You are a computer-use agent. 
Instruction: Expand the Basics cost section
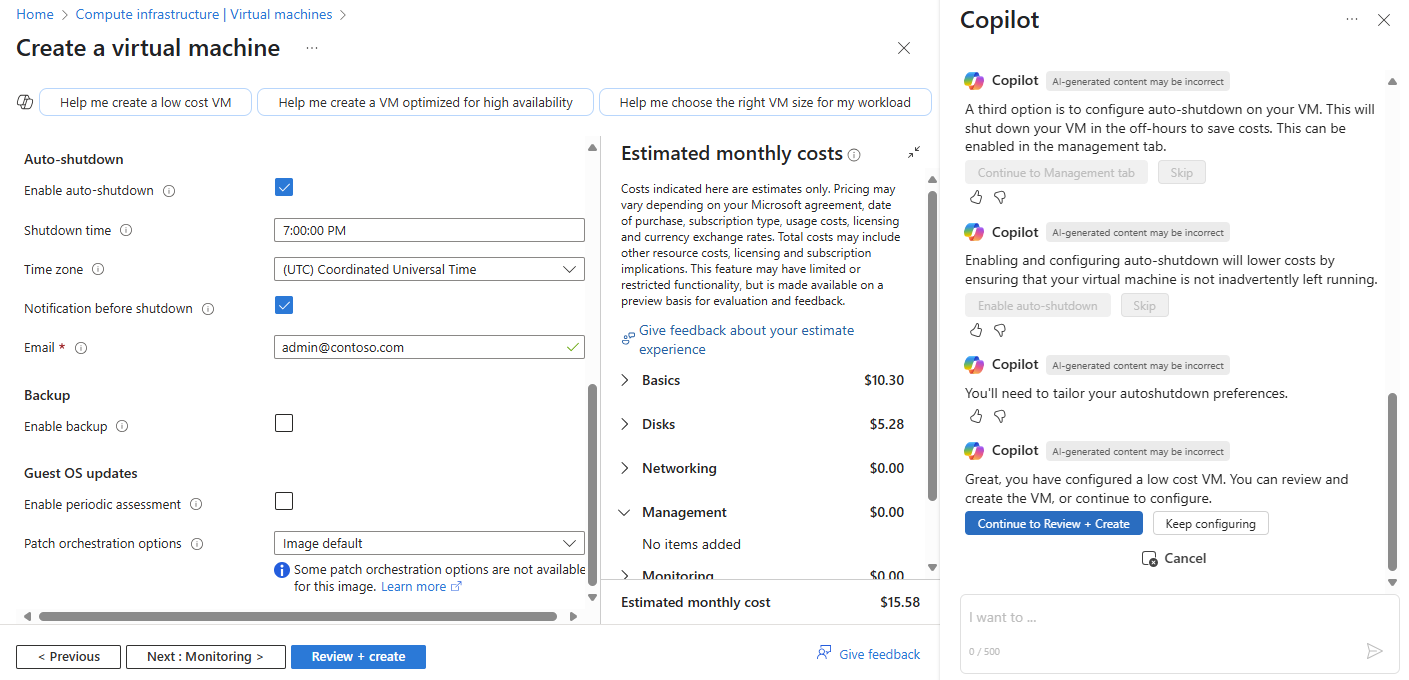pyautogui.click(x=625, y=380)
